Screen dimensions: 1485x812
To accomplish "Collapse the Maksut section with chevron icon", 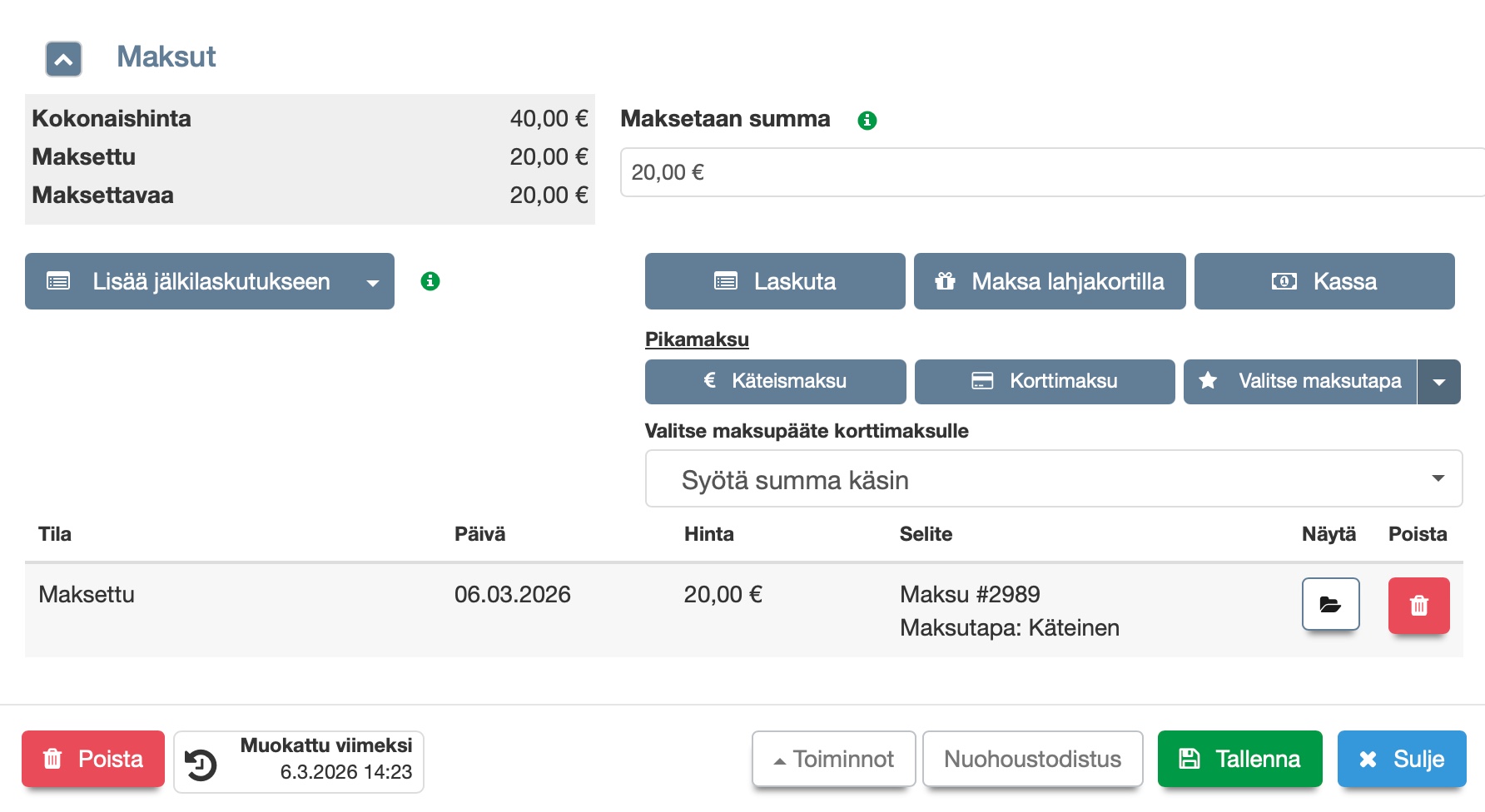I will (x=63, y=59).
